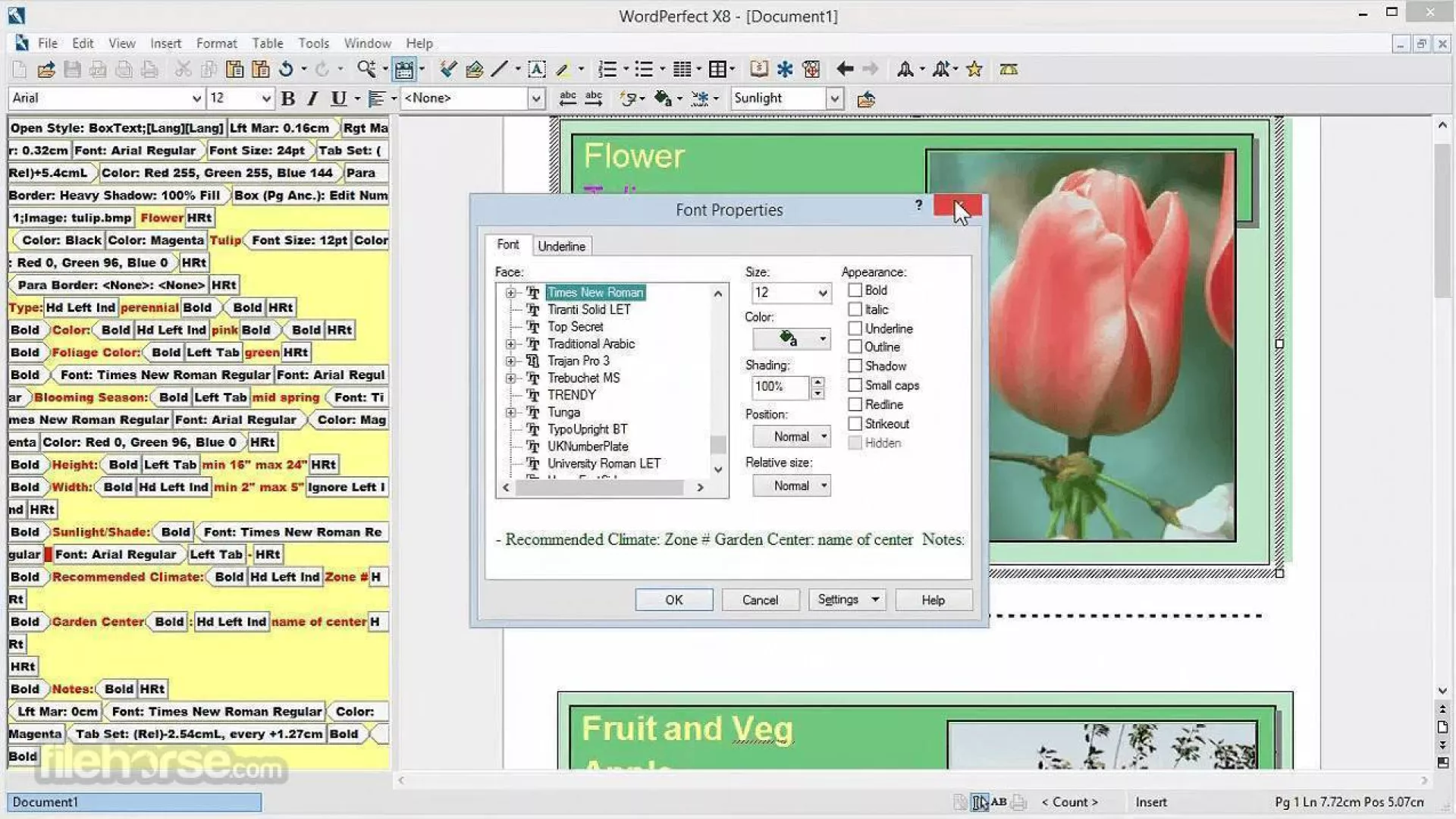The height and width of the screenshot is (819, 1456).
Task: Click the back arrow navigation icon
Action: click(845, 70)
